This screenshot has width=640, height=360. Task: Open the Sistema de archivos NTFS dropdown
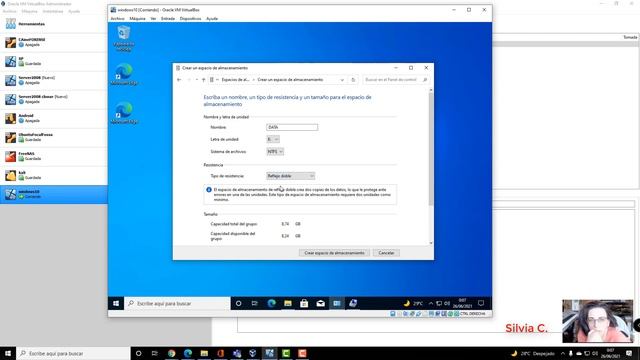coord(275,151)
